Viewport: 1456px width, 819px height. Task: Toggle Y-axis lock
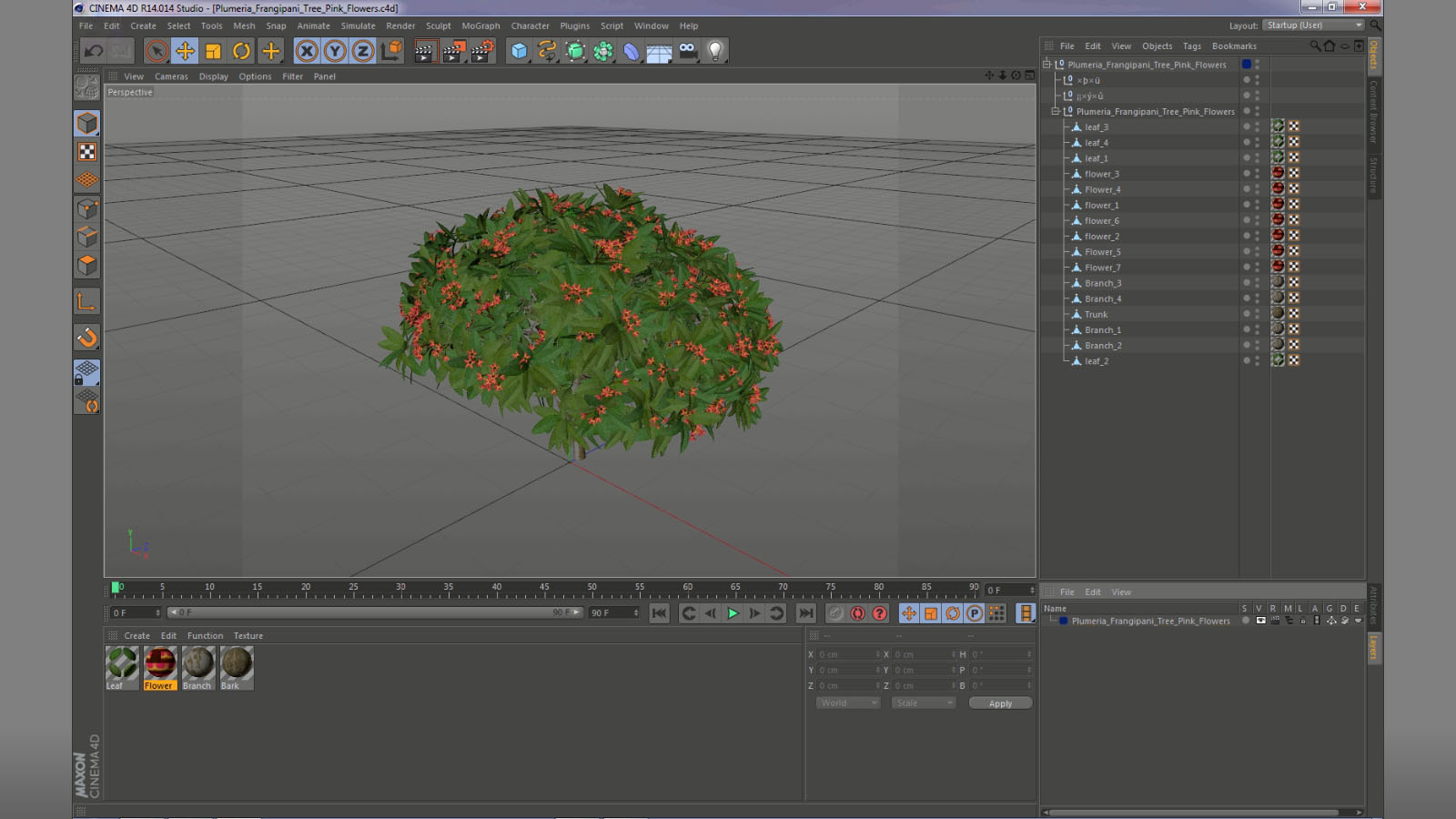click(x=335, y=51)
